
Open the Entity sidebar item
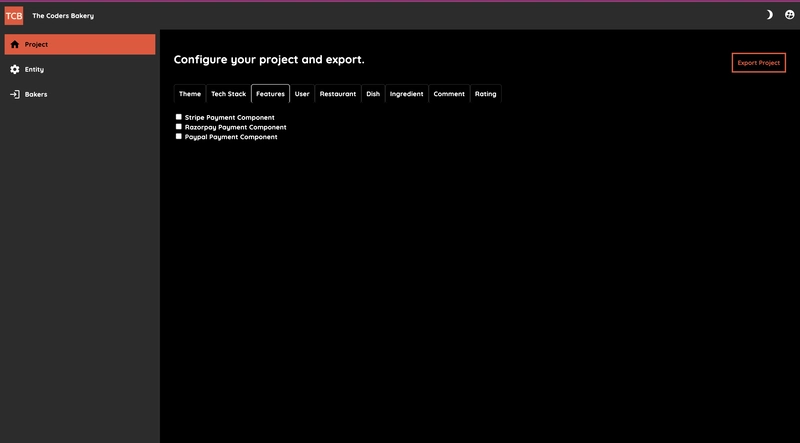click(80, 69)
